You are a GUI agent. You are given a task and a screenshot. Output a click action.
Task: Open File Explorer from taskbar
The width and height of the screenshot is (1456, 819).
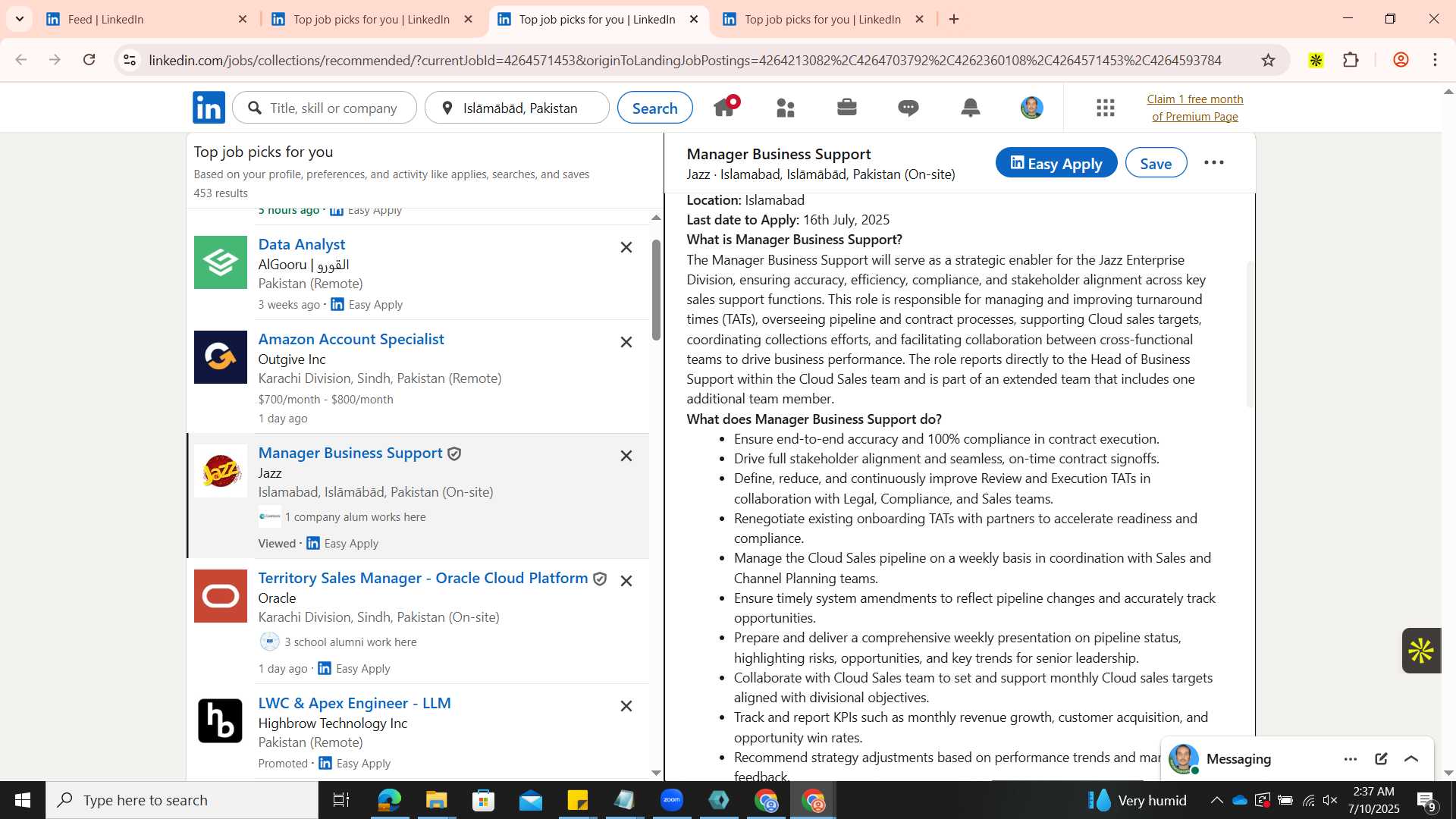[436, 800]
